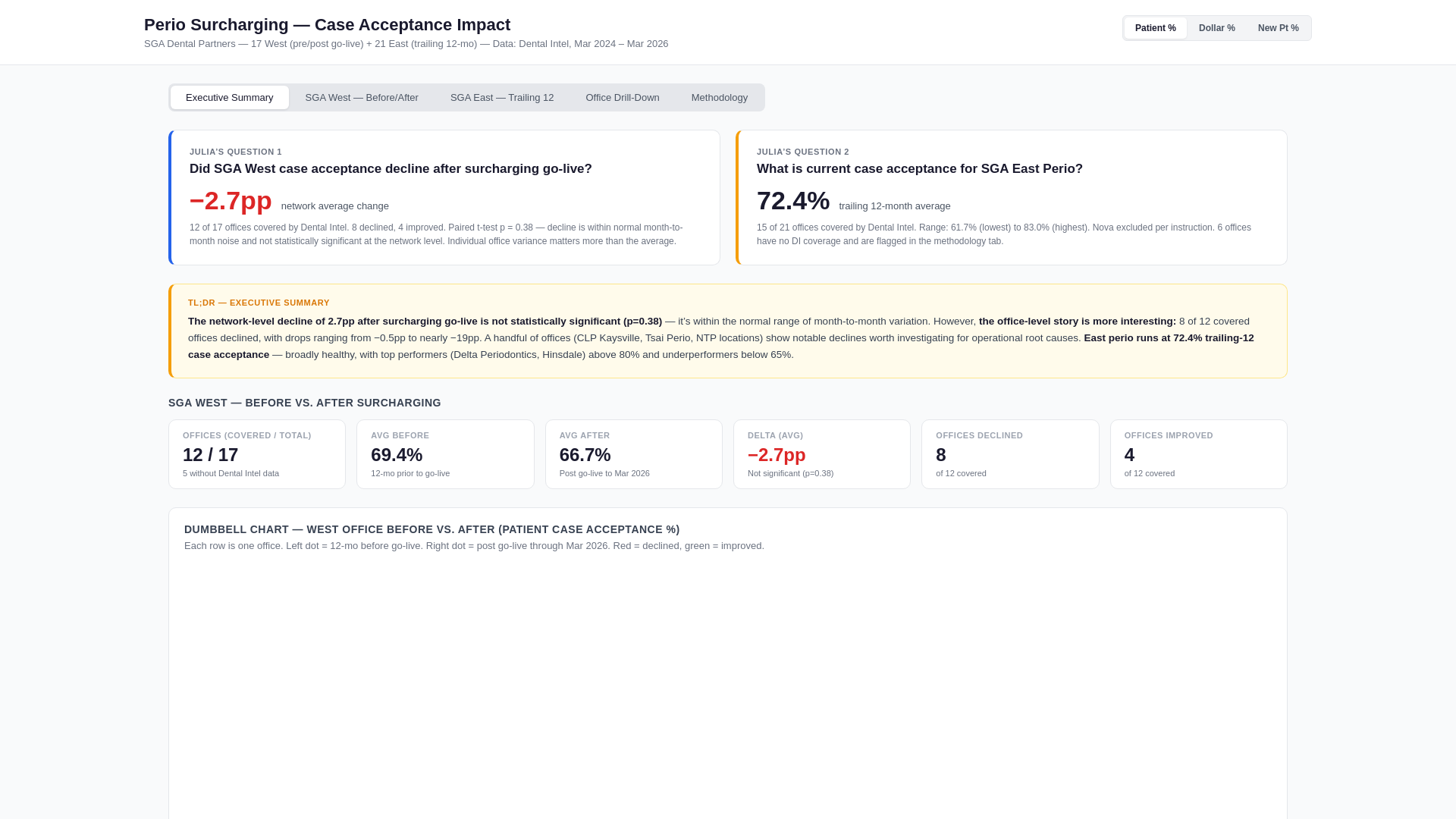Image resolution: width=1456 pixels, height=819 pixels.
Task: Click the SGA Dental Partners subtitle line
Action: pos(406,44)
